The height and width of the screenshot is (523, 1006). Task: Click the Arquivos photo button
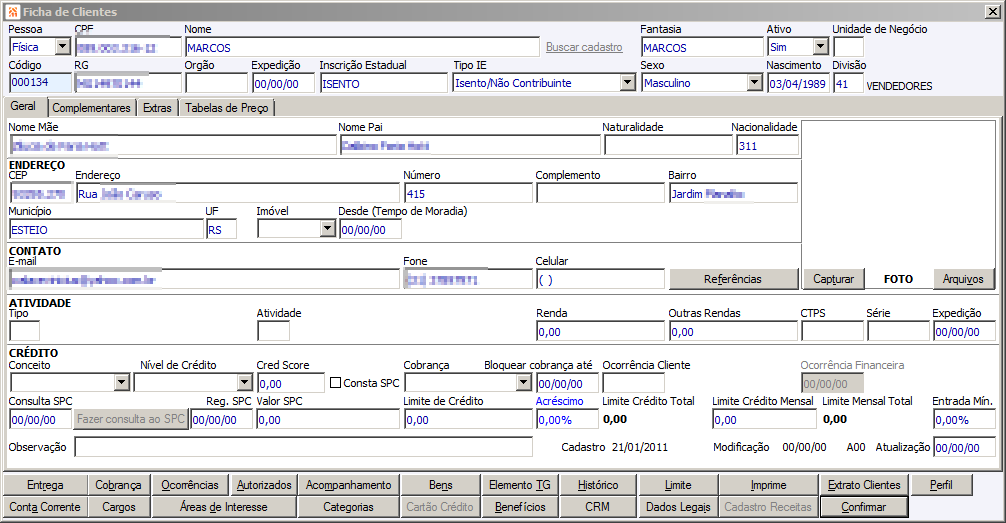[x=963, y=279]
